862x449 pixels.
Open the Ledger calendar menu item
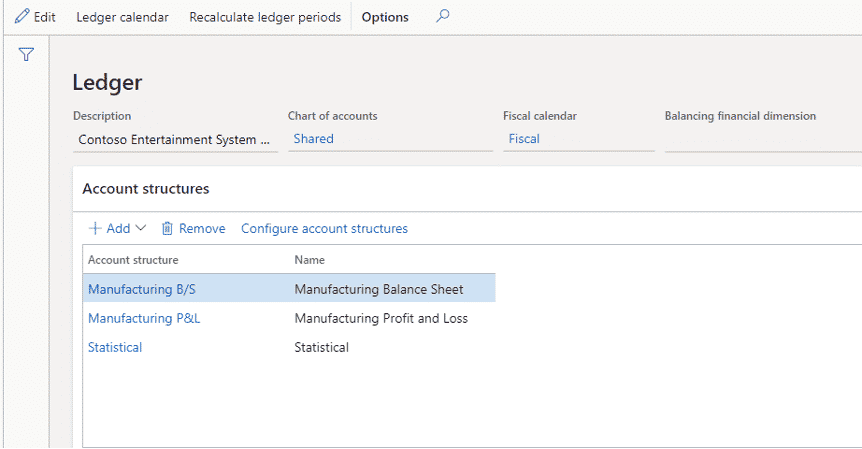tap(122, 17)
